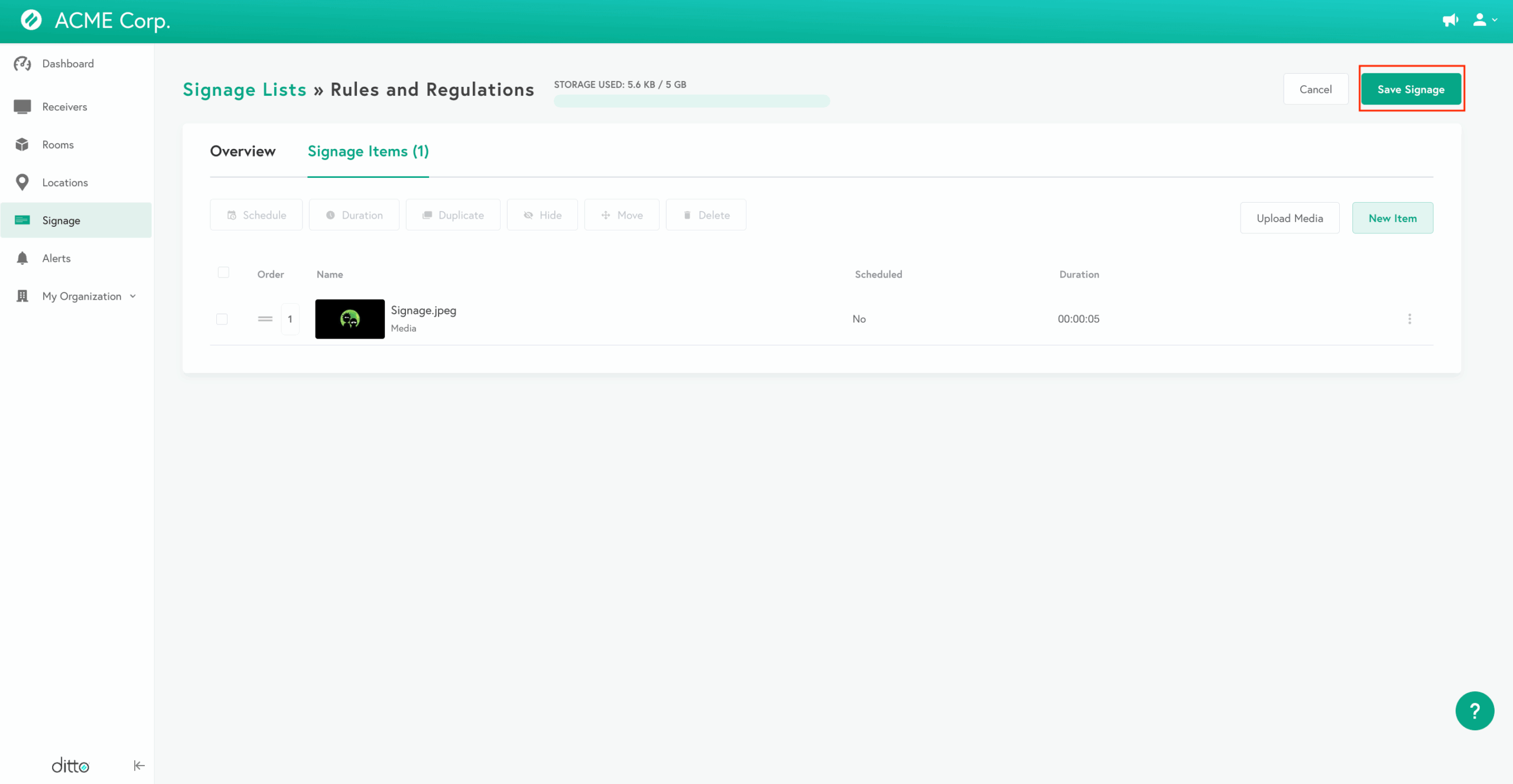Click the Signage Lists breadcrumb link
The image size is (1513, 784).
click(244, 90)
